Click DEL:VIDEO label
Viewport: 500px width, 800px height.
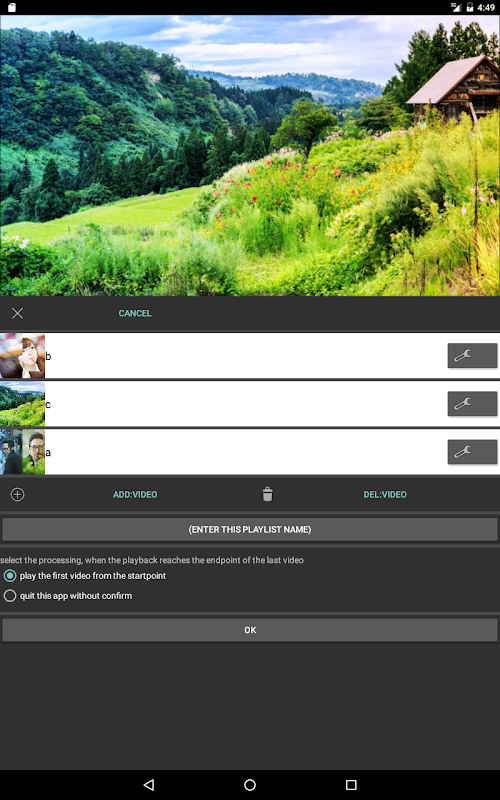(385, 494)
